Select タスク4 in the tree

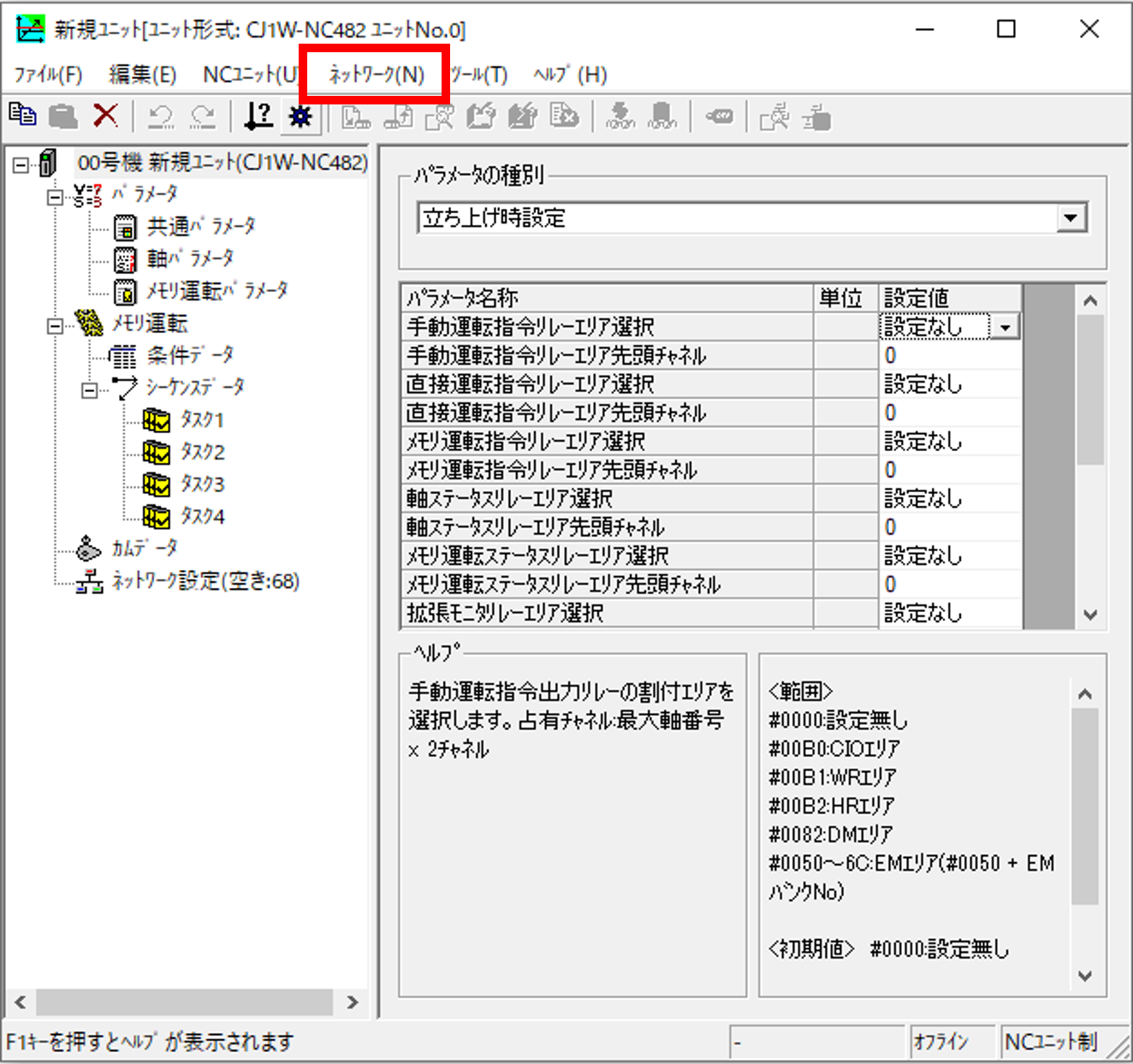[202, 516]
